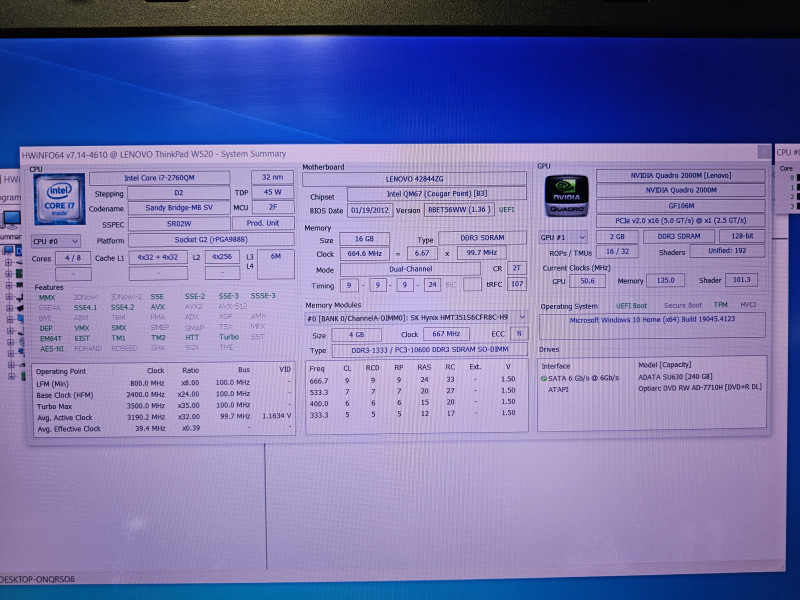Click the Intel QM67 (Cougar Point) chipset field
Viewport: 800px width, 600px height.
437,193
